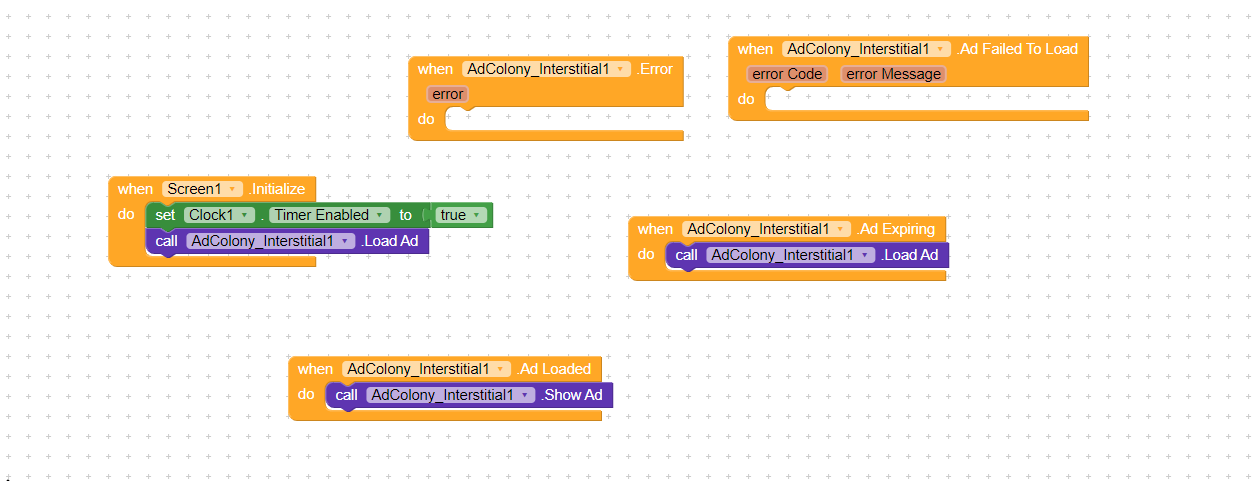
Task: Click the error Message parameter
Action: pyautogui.click(x=893, y=74)
